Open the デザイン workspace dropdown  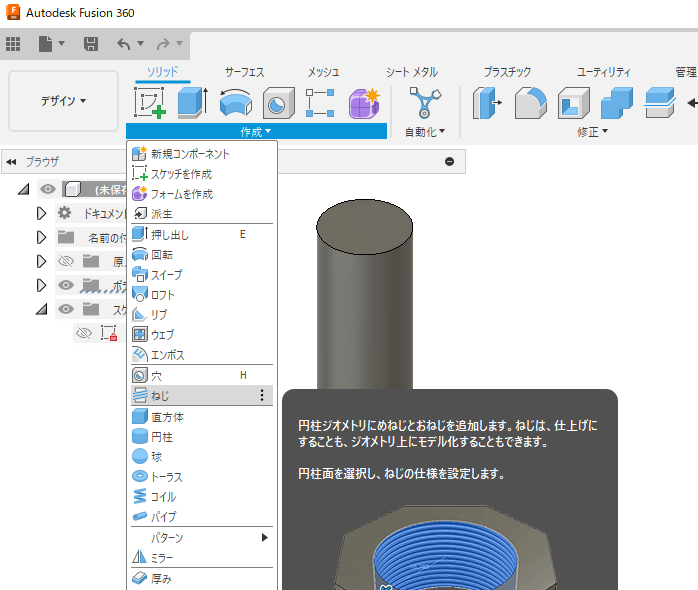(63, 101)
